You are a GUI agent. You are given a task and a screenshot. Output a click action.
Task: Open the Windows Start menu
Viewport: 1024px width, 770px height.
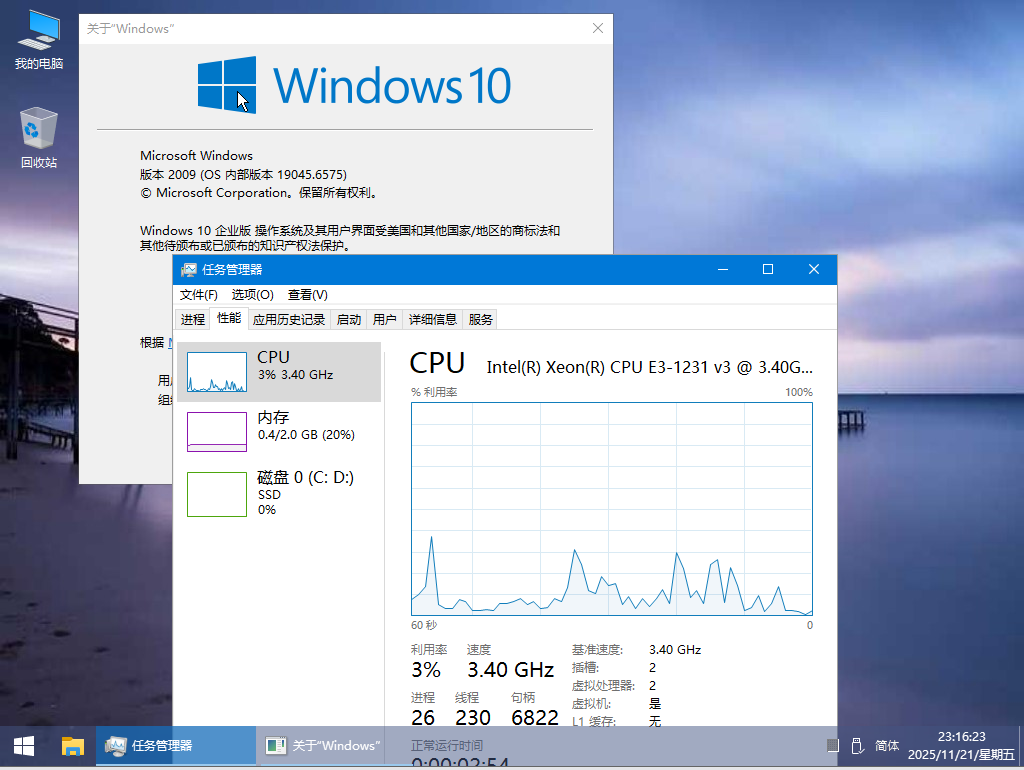point(24,746)
